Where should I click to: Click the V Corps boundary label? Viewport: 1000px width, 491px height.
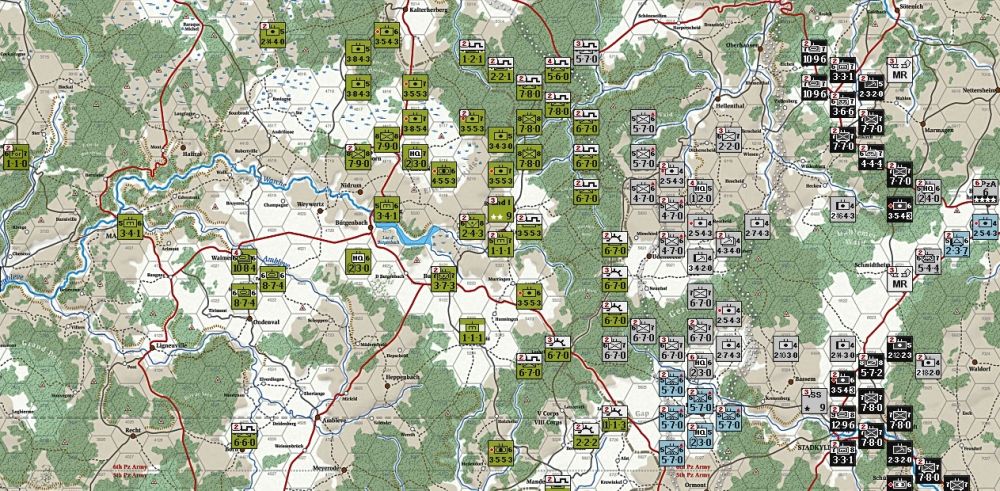[x=547, y=415]
